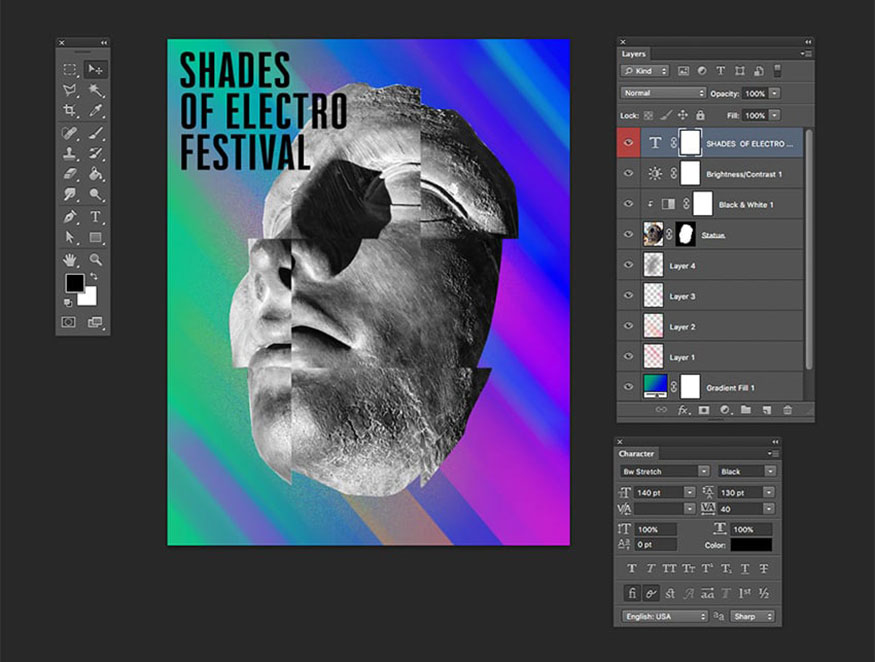Select the Rectangular Marquee tool
The height and width of the screenshot is (662, 875).
coord(70,69)
